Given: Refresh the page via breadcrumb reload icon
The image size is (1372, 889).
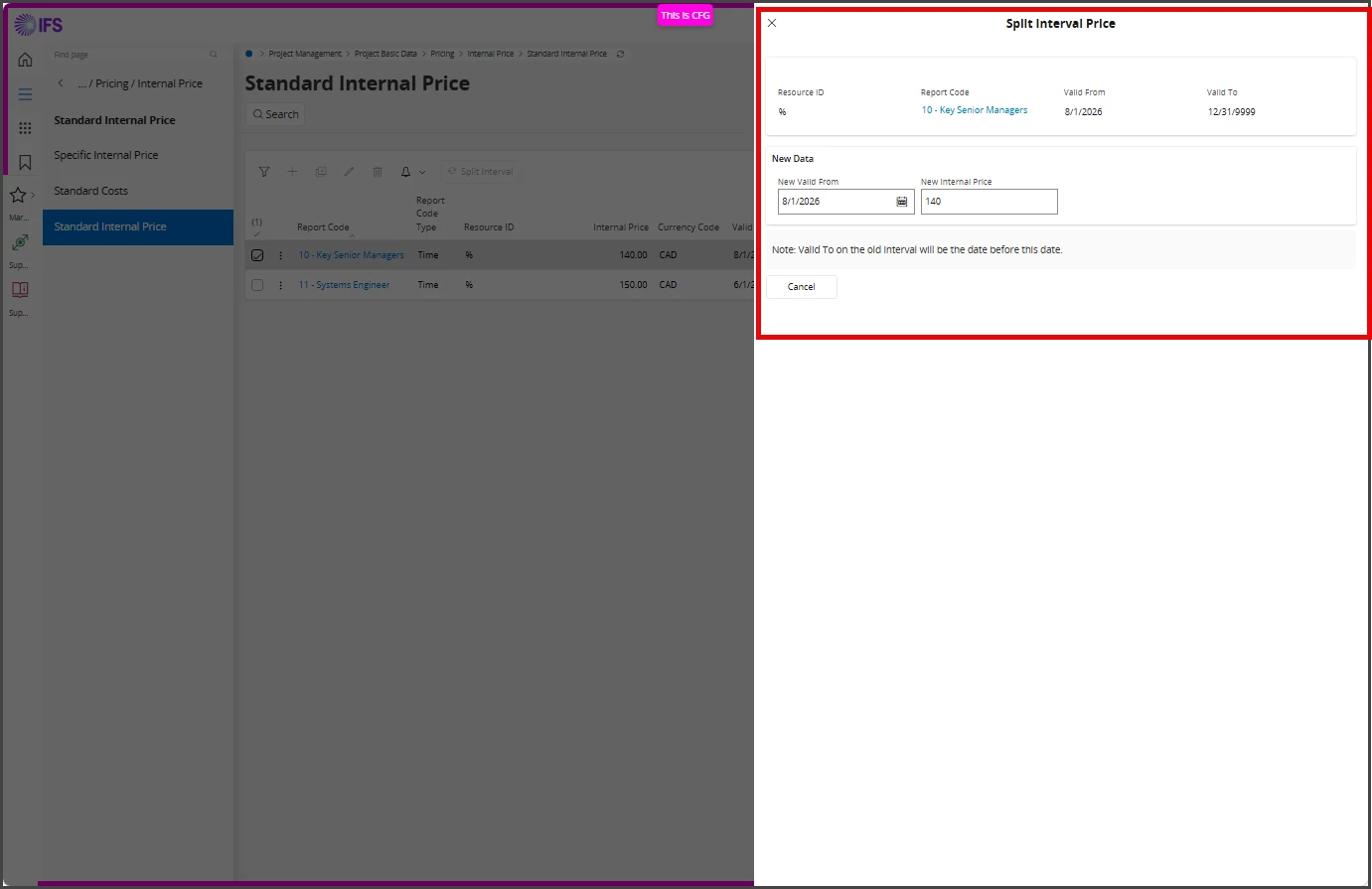Looking at the screenshot, I should pyautogui.click(x=621, y=54).
